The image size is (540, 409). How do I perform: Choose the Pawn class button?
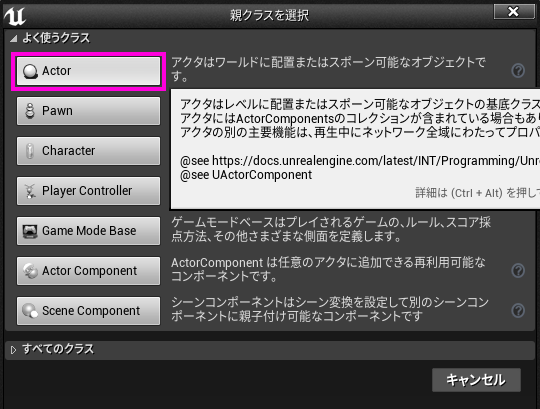pyautogui.click(x=89, y=111)
